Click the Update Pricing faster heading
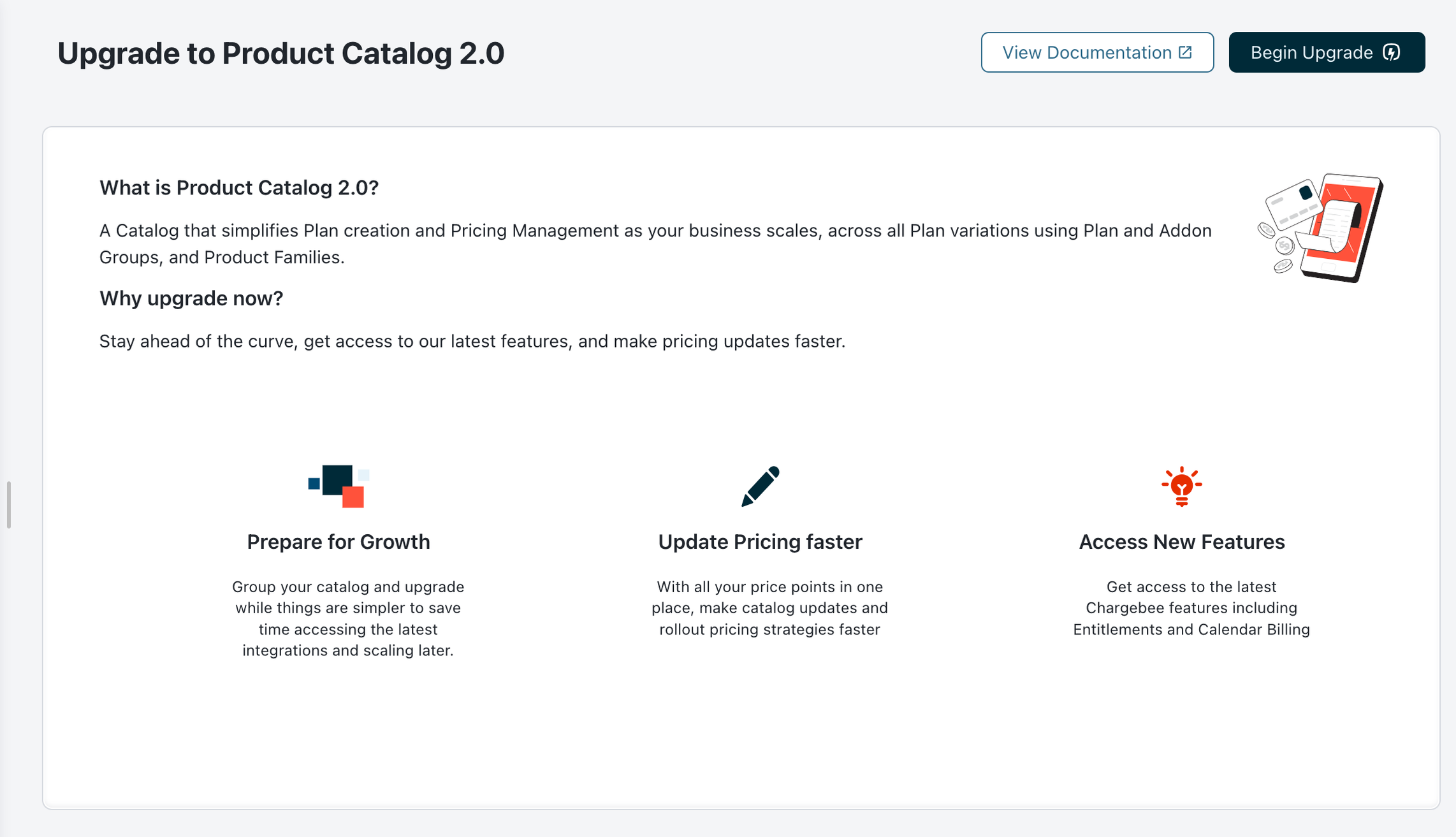The image size is (1456, 837). point(760,542)
